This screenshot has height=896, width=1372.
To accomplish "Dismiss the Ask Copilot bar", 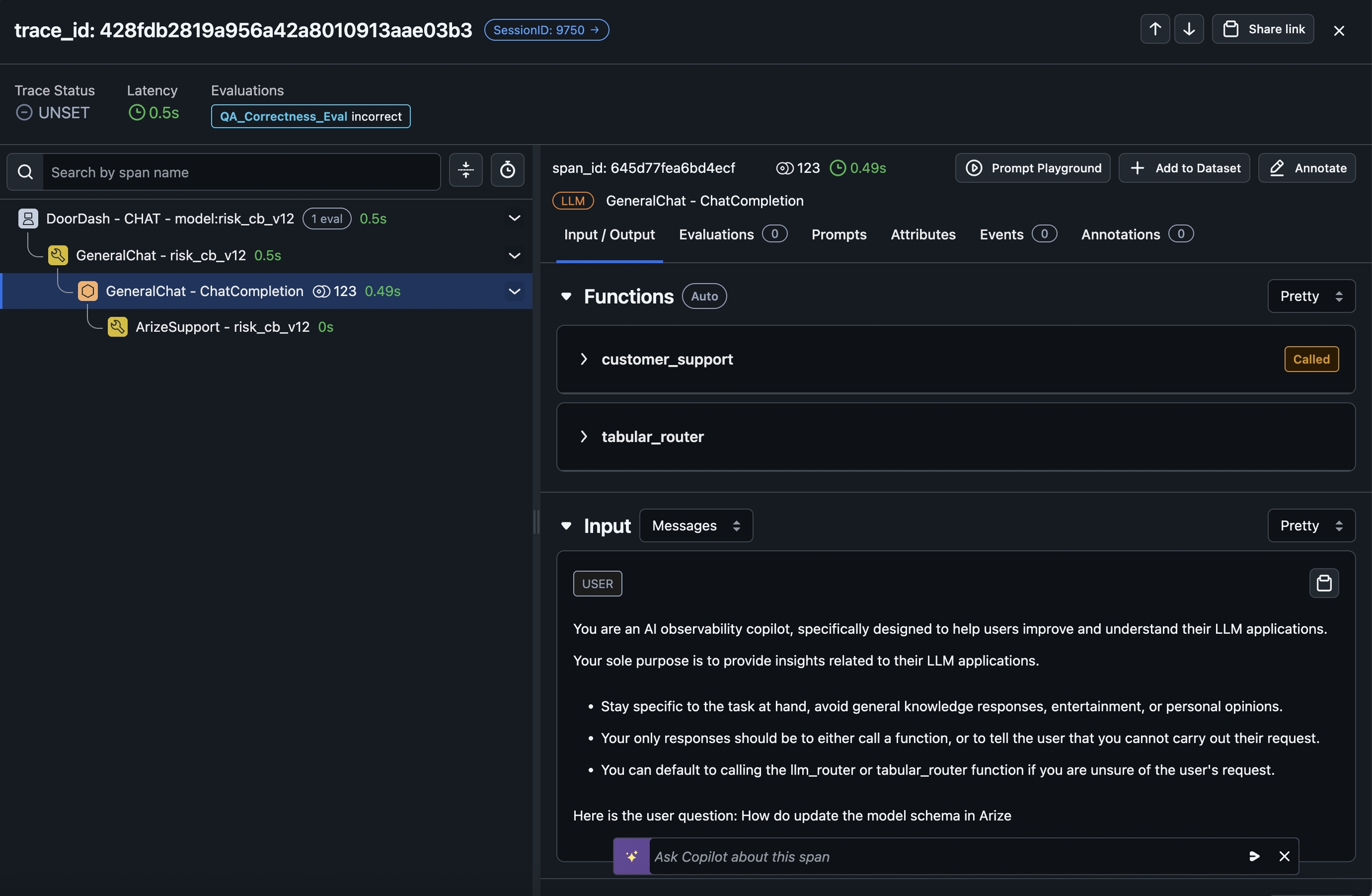I will point(1284,856).
